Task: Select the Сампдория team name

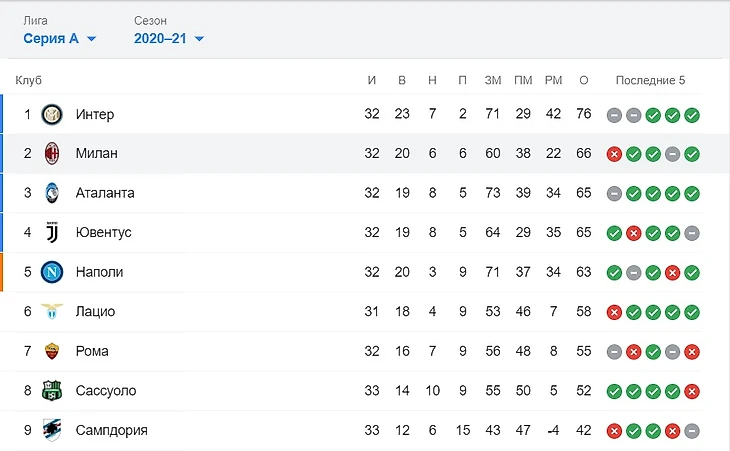Action: pyautogui.click(x=111, y=430)
